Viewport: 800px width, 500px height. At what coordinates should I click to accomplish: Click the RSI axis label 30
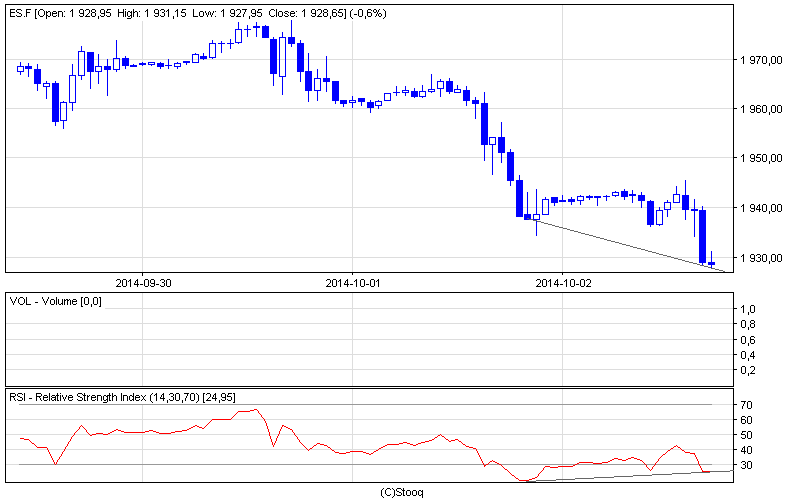pos(746,465)
